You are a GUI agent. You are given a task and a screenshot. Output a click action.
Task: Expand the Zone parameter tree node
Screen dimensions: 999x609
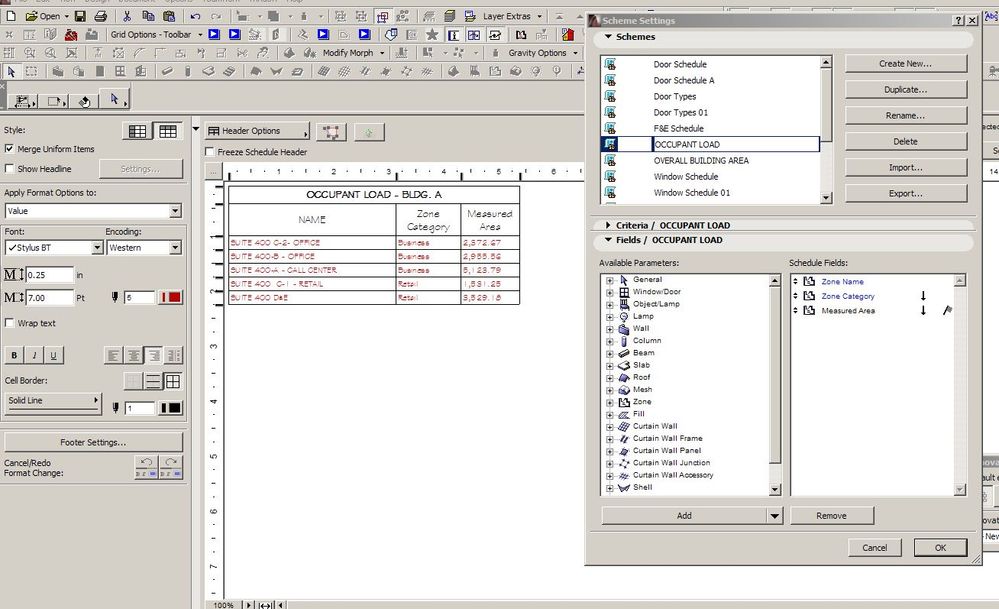tap(610, 402)
